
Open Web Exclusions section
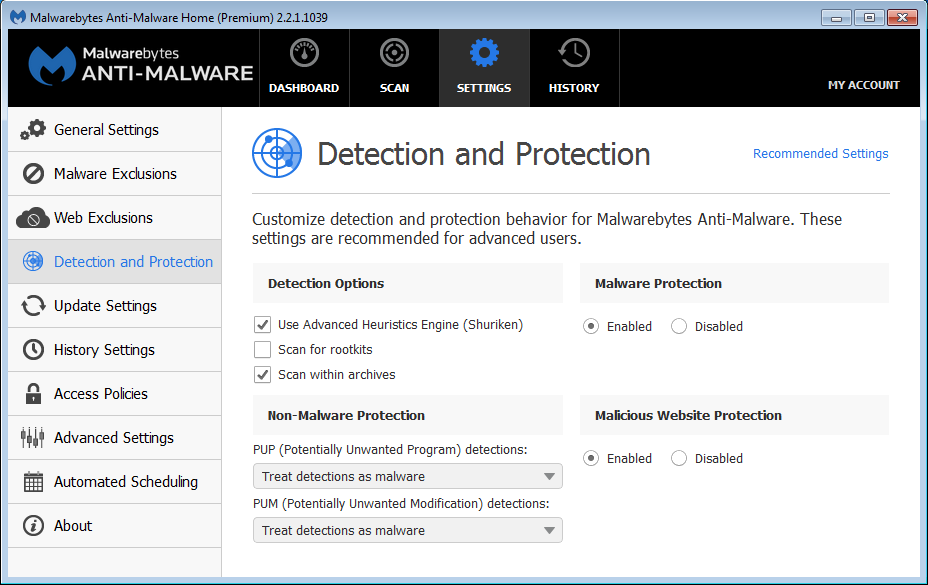coord(115,218)
